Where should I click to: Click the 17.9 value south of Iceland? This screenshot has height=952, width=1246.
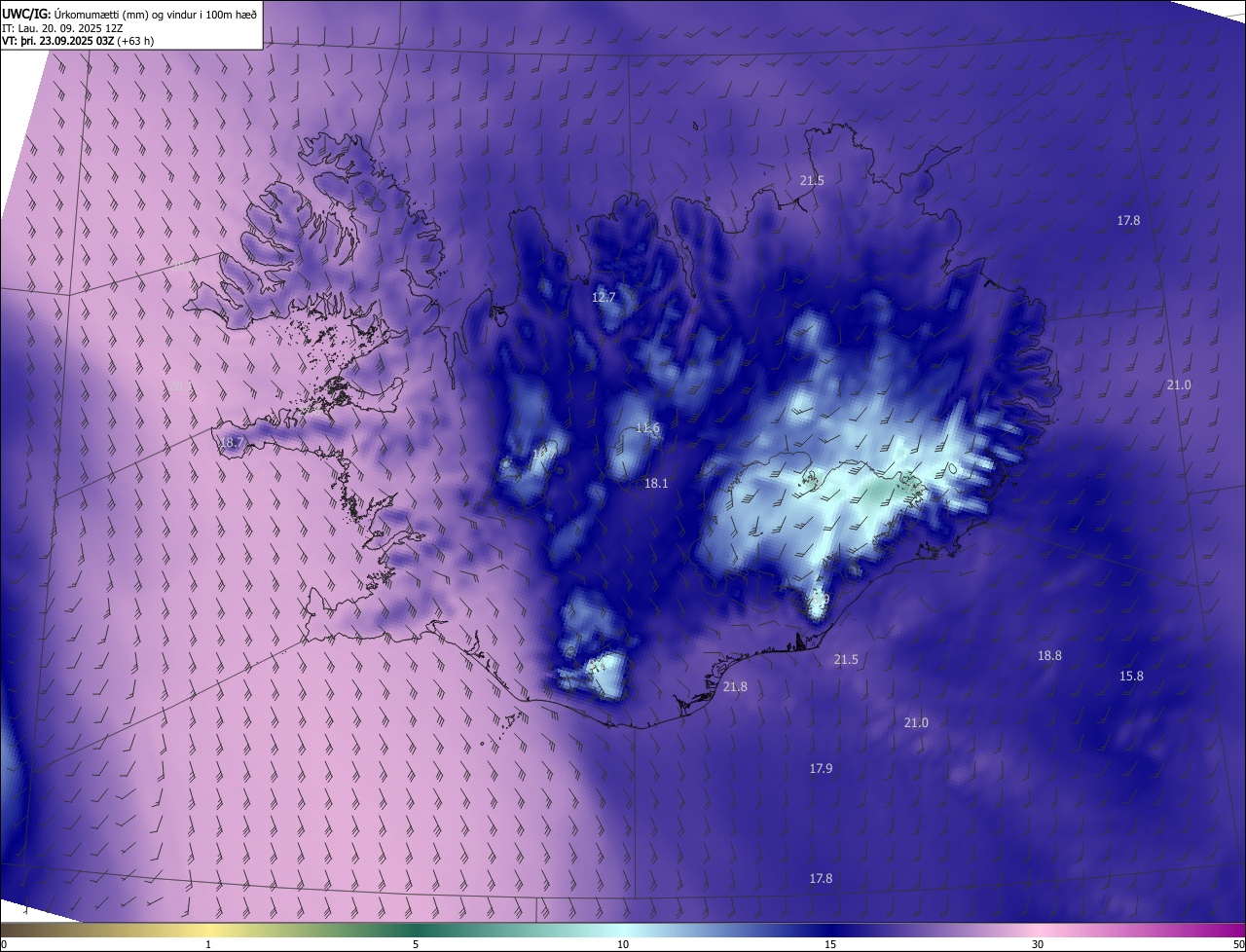(x=821, y=768)
